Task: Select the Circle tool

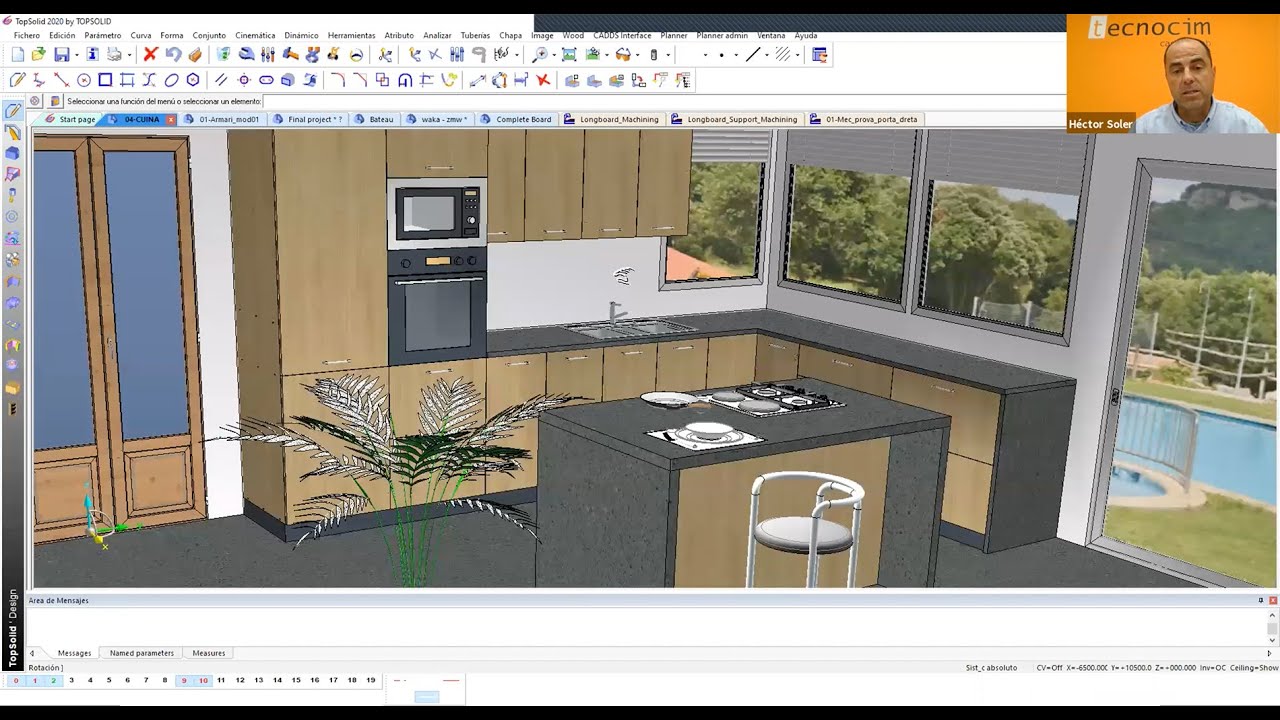Action: coord(84,80)
